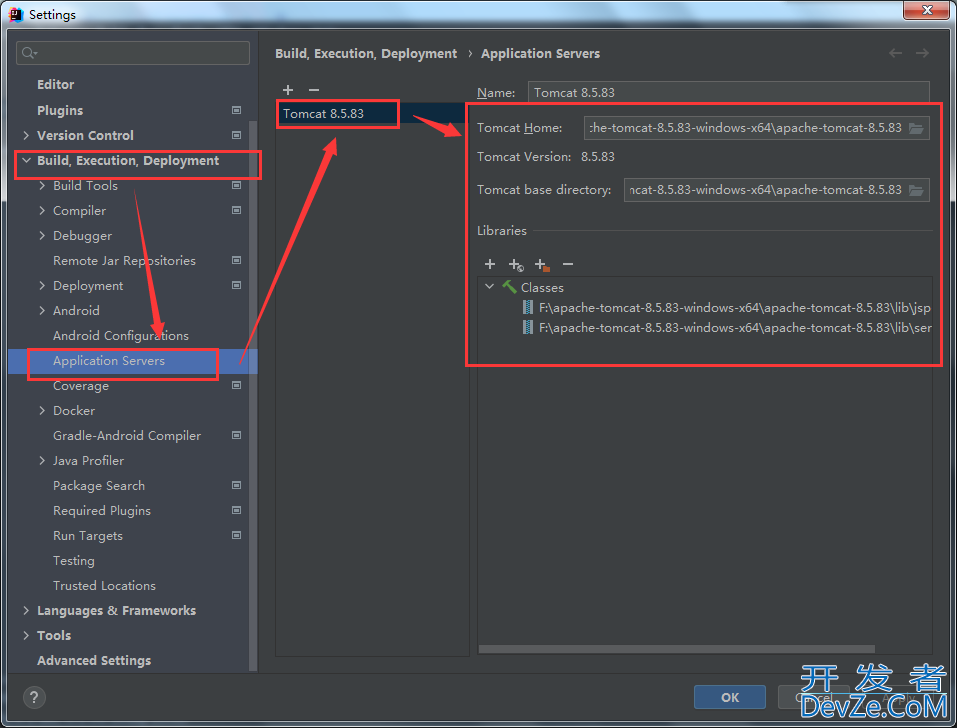Browse for Tomcat base directory folder
The height and width of the screenshot is (728, 957).
coord(915,190)
